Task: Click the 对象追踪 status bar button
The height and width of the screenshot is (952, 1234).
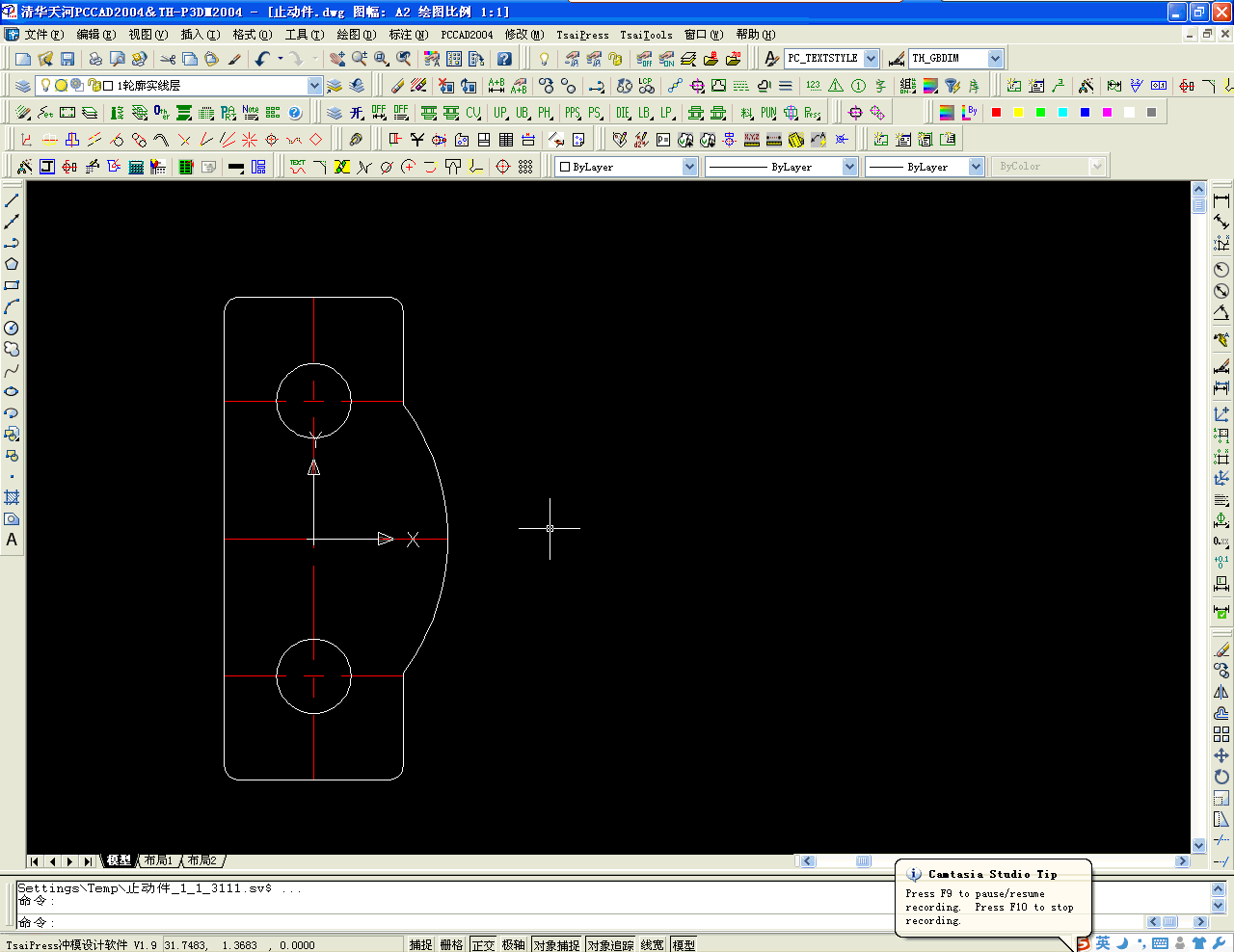Action: click(x=610, y=945)
